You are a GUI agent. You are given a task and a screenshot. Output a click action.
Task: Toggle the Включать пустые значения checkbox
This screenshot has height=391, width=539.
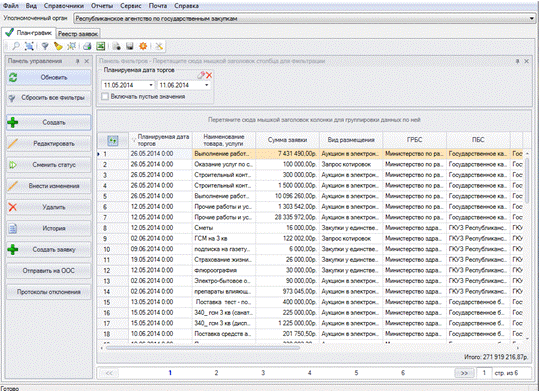point(105,97)
